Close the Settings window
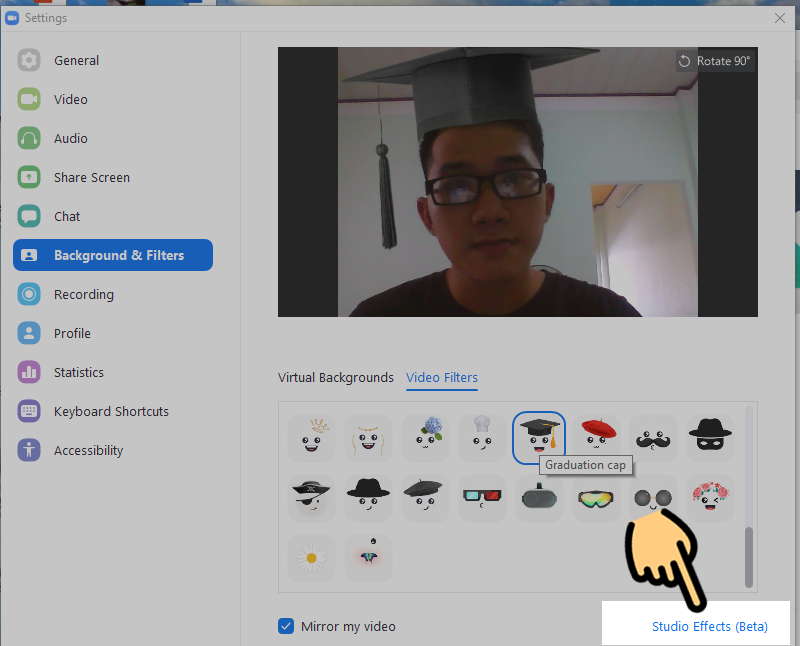Screen dimensions: 800x646 point(780,17)
